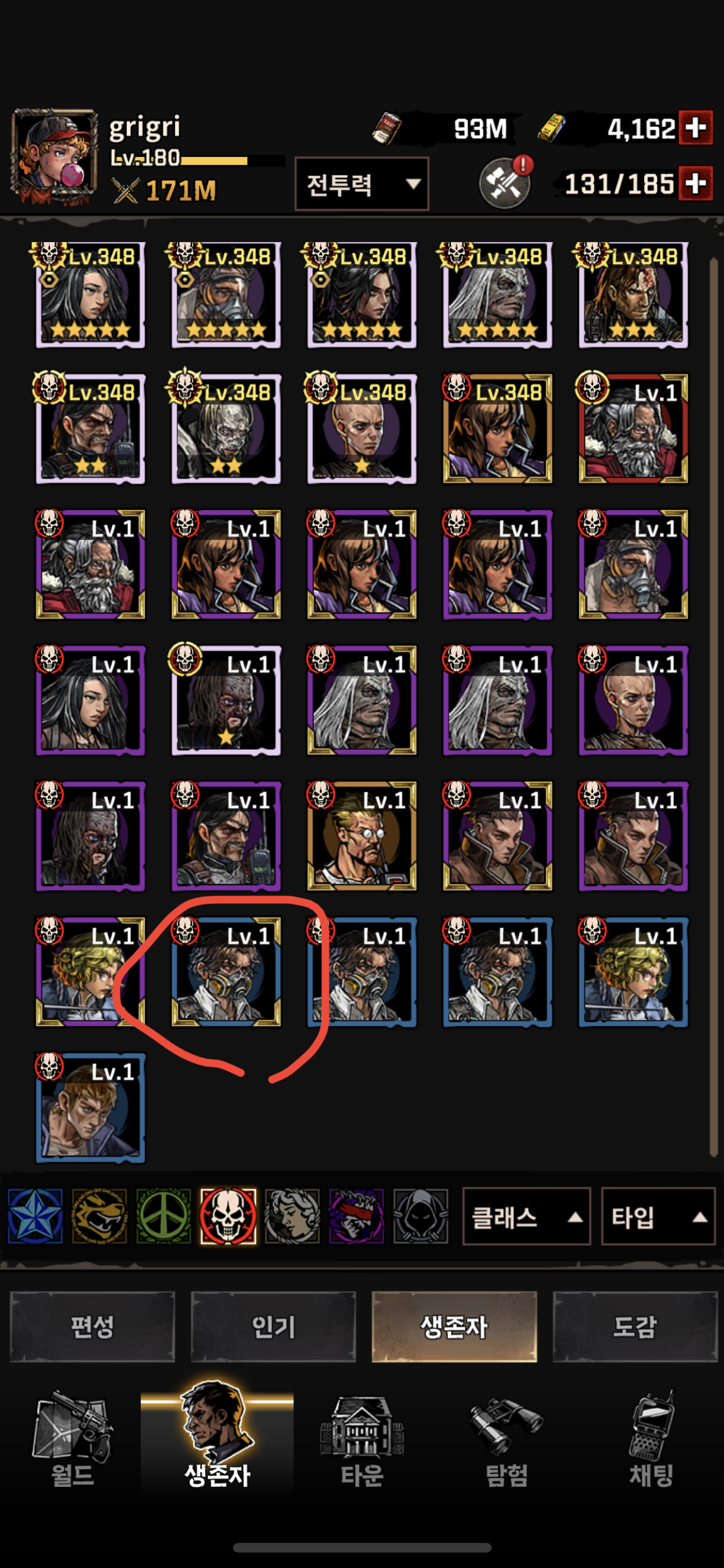Switch to the 편성 tab

[x=93, y=1327]
